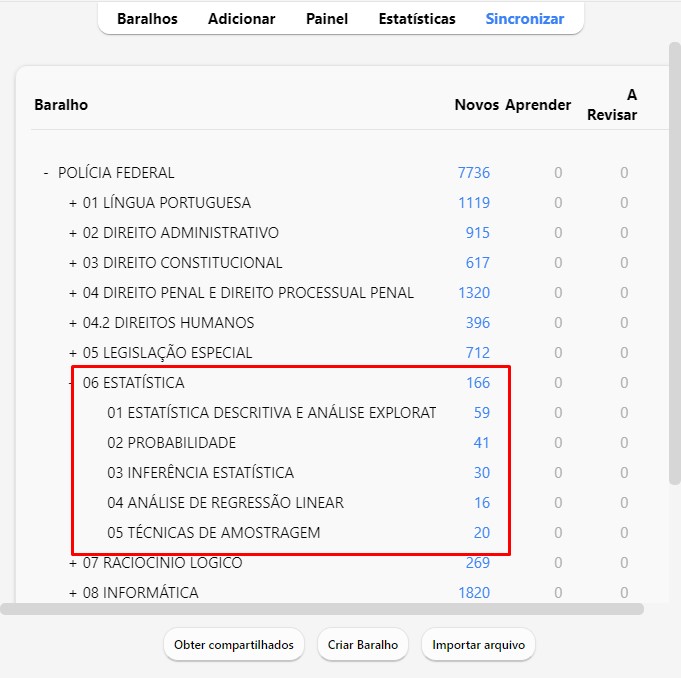Viewport: 681px width, 678px height.
Task: Click the Importar arquivo button
Action: coord(478,645)
